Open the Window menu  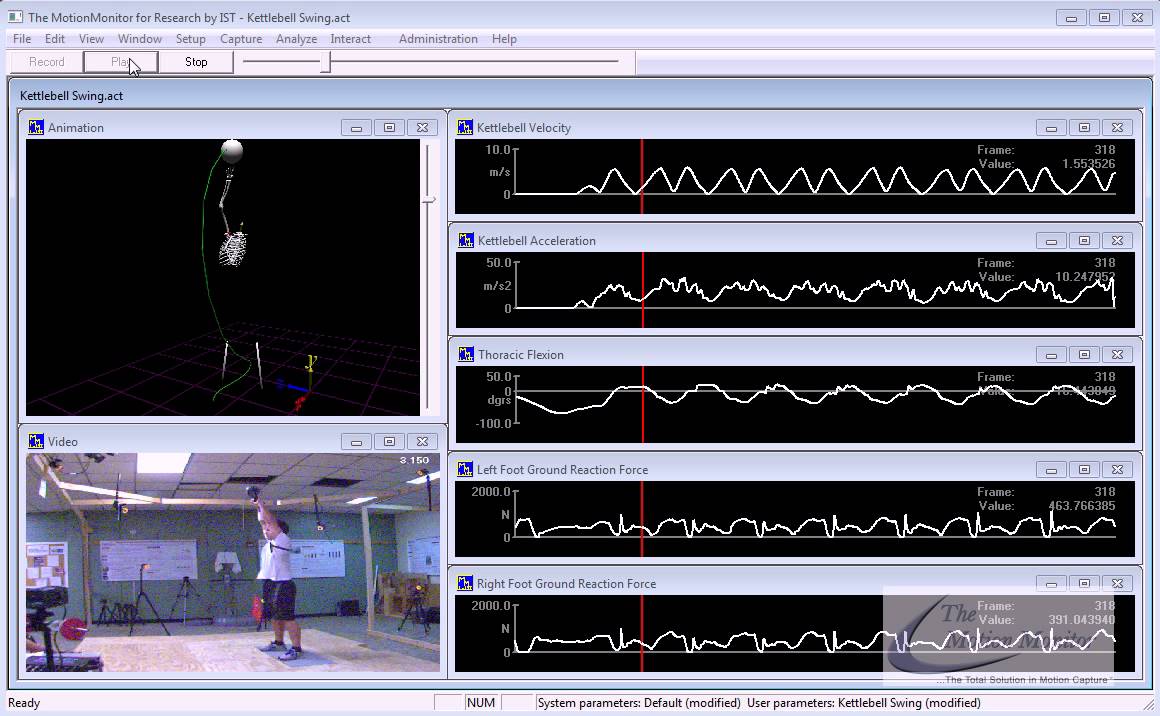click(140, 38)
